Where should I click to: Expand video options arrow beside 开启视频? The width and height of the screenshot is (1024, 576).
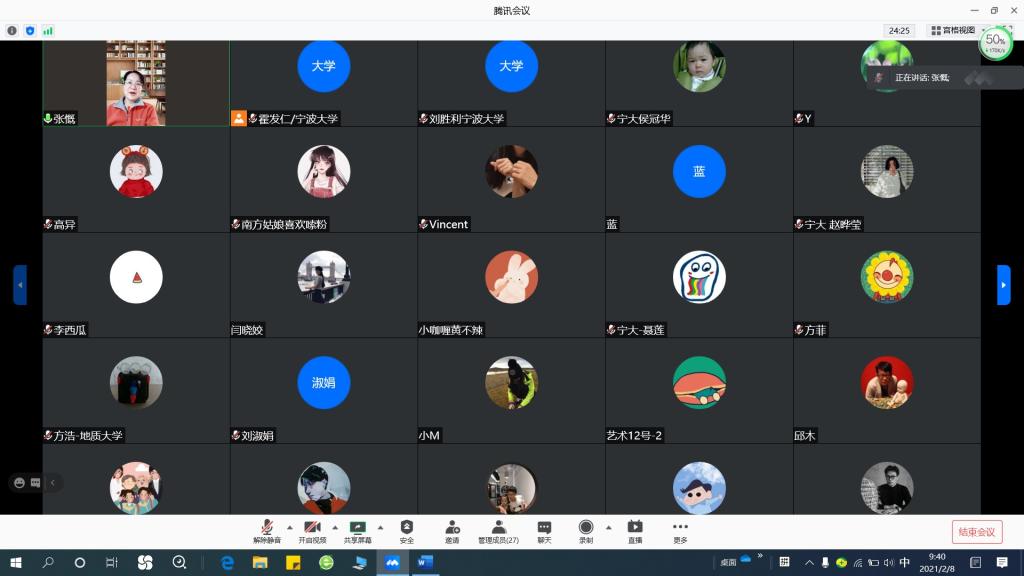tap(335, 527)
